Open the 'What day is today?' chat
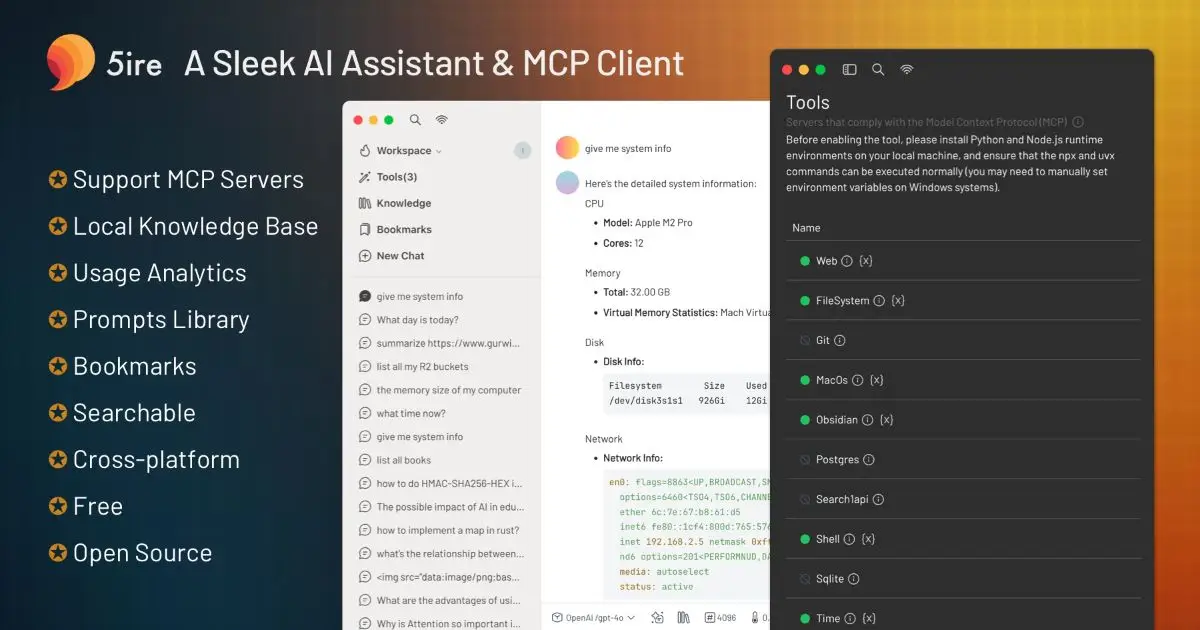The height and width of the screenshot is (630, 1200). tap(417, 320)
